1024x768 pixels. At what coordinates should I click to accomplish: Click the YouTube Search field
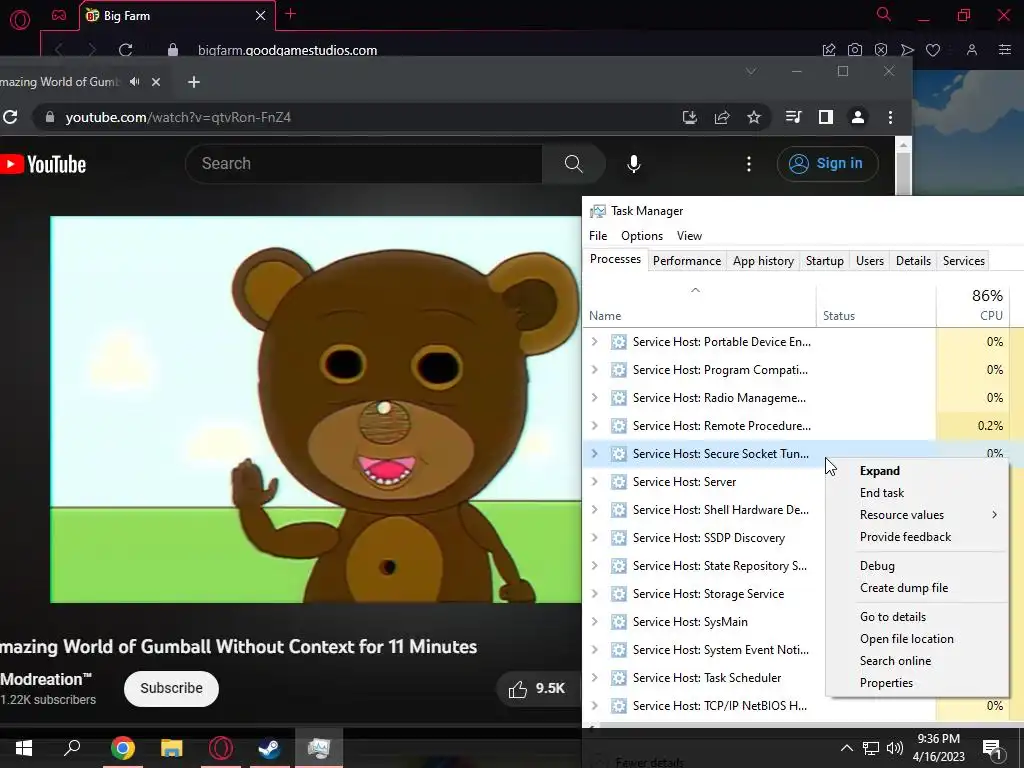[x=364, y=163]
